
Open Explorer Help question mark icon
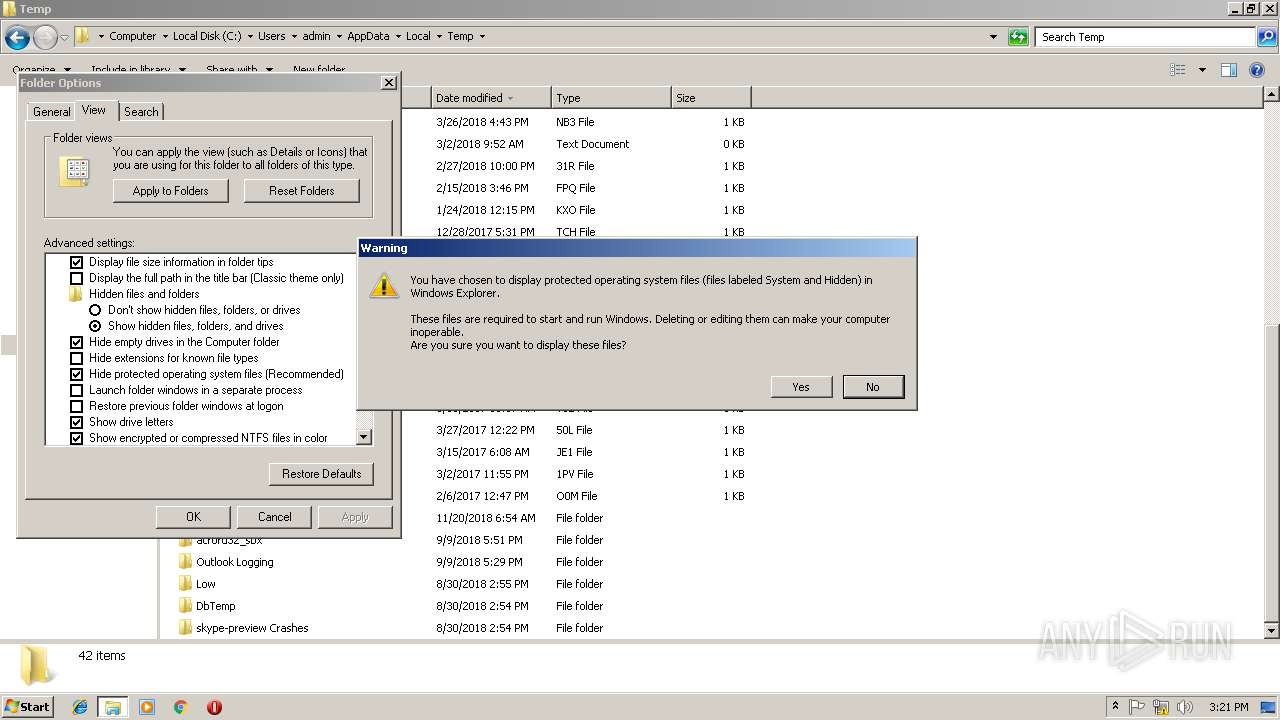1257,70
